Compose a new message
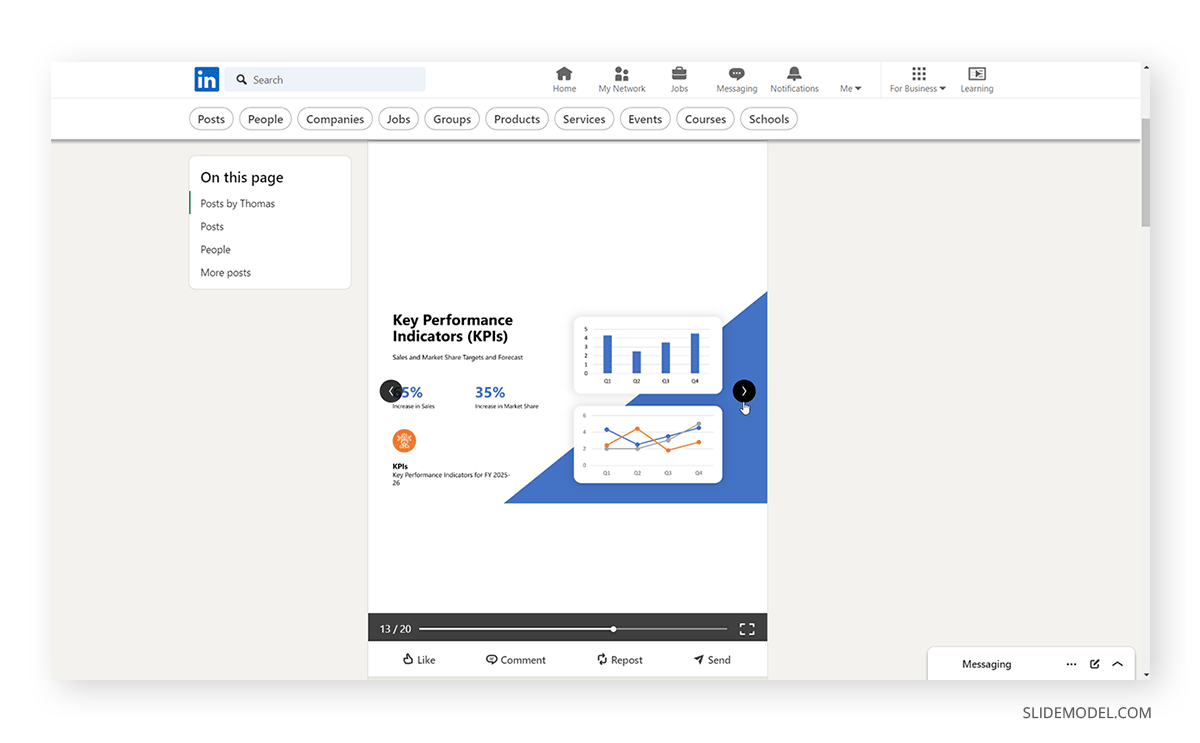The image size is (1200, 743). pyautogui.click(x=1095, y=664)
